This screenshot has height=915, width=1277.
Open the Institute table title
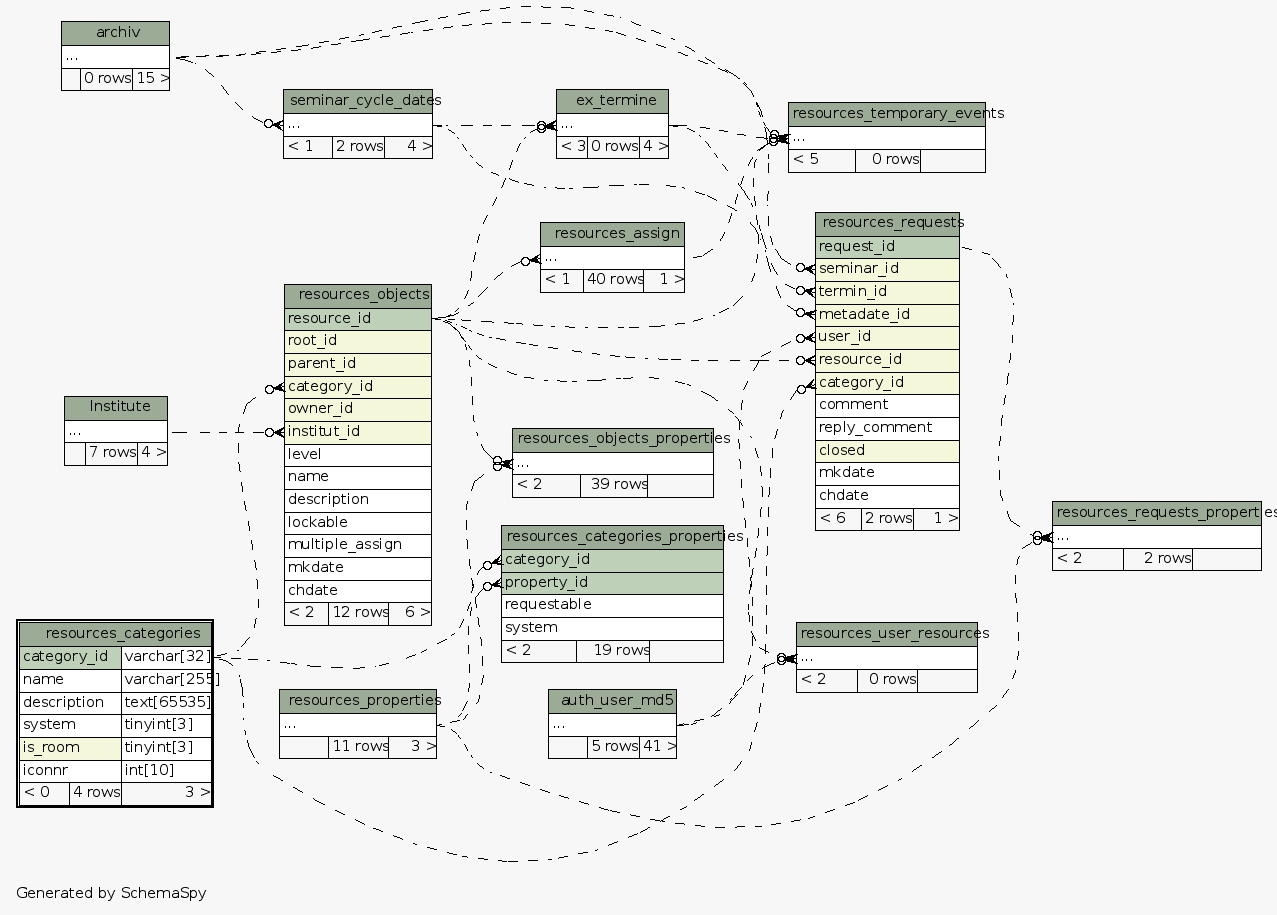pos(116,407)
